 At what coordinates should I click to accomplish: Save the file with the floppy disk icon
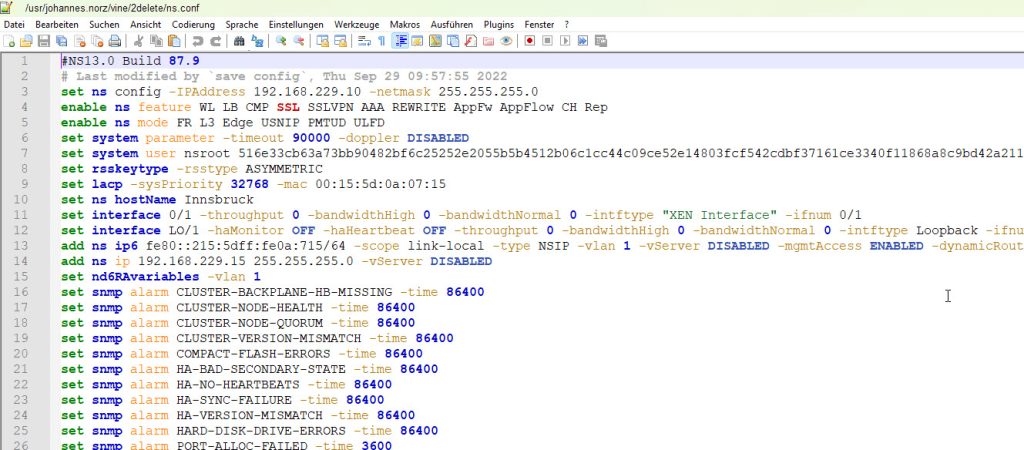point(44,41)
